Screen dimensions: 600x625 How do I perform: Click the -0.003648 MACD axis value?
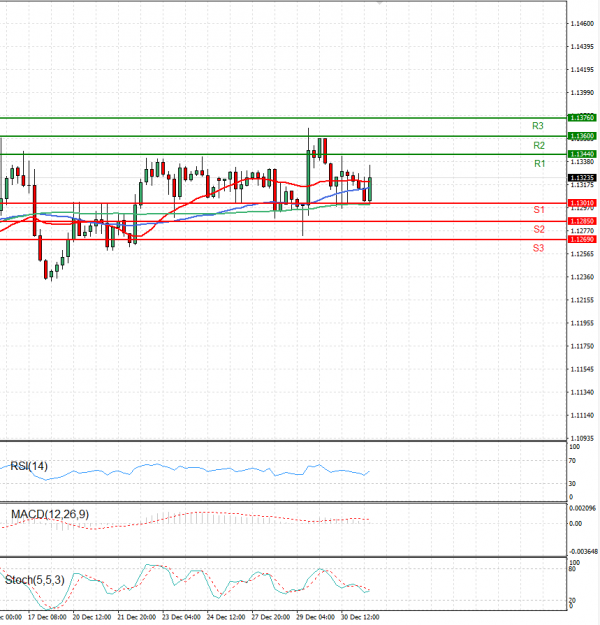click(x=583, y=552)
